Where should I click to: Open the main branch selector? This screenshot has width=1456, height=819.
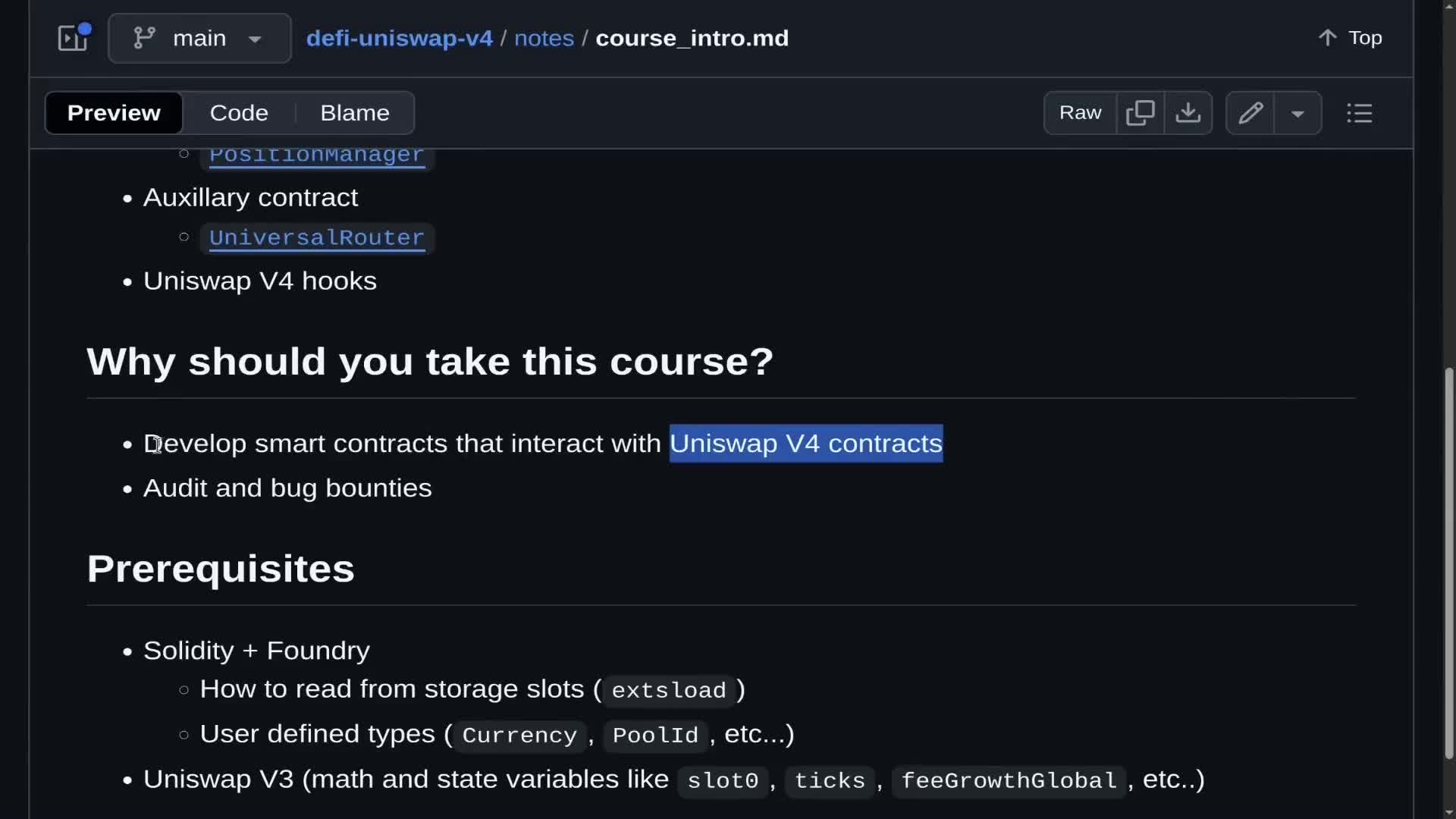click(199, 38)
